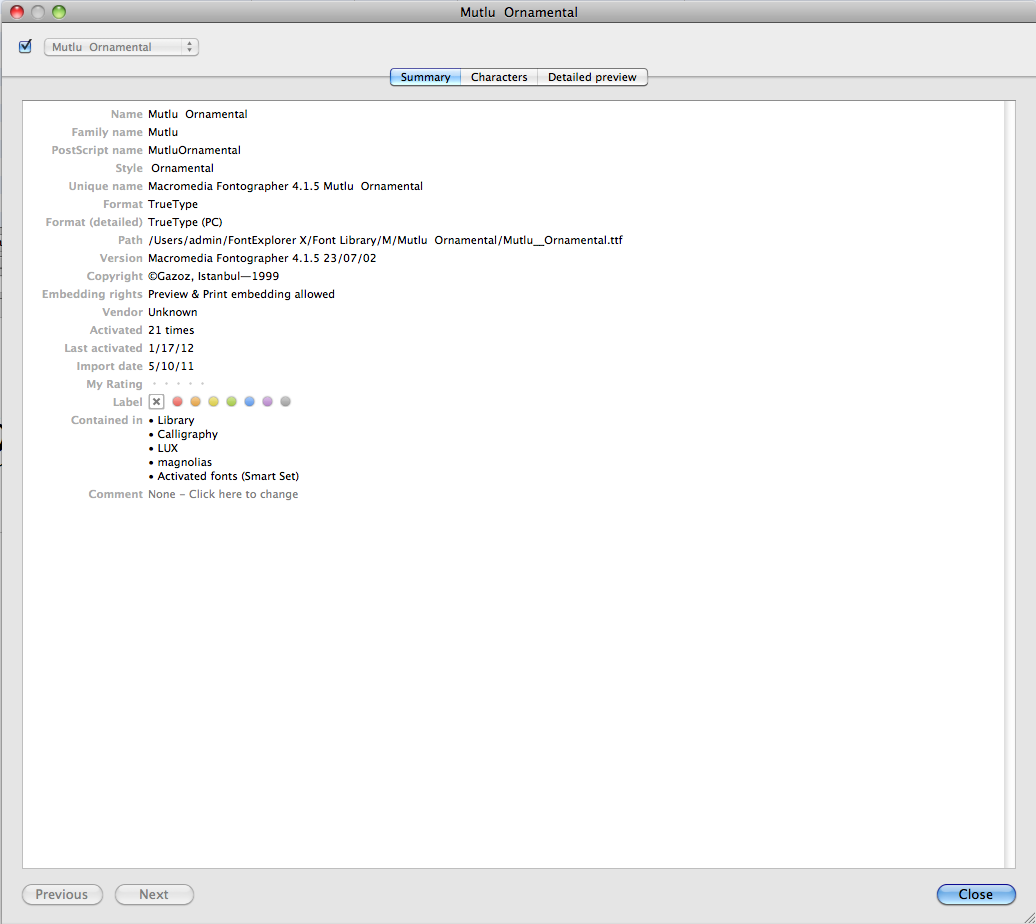Click the blue Close button
This screenshot has width=1036, height=924.
click(x=976, y=894)
